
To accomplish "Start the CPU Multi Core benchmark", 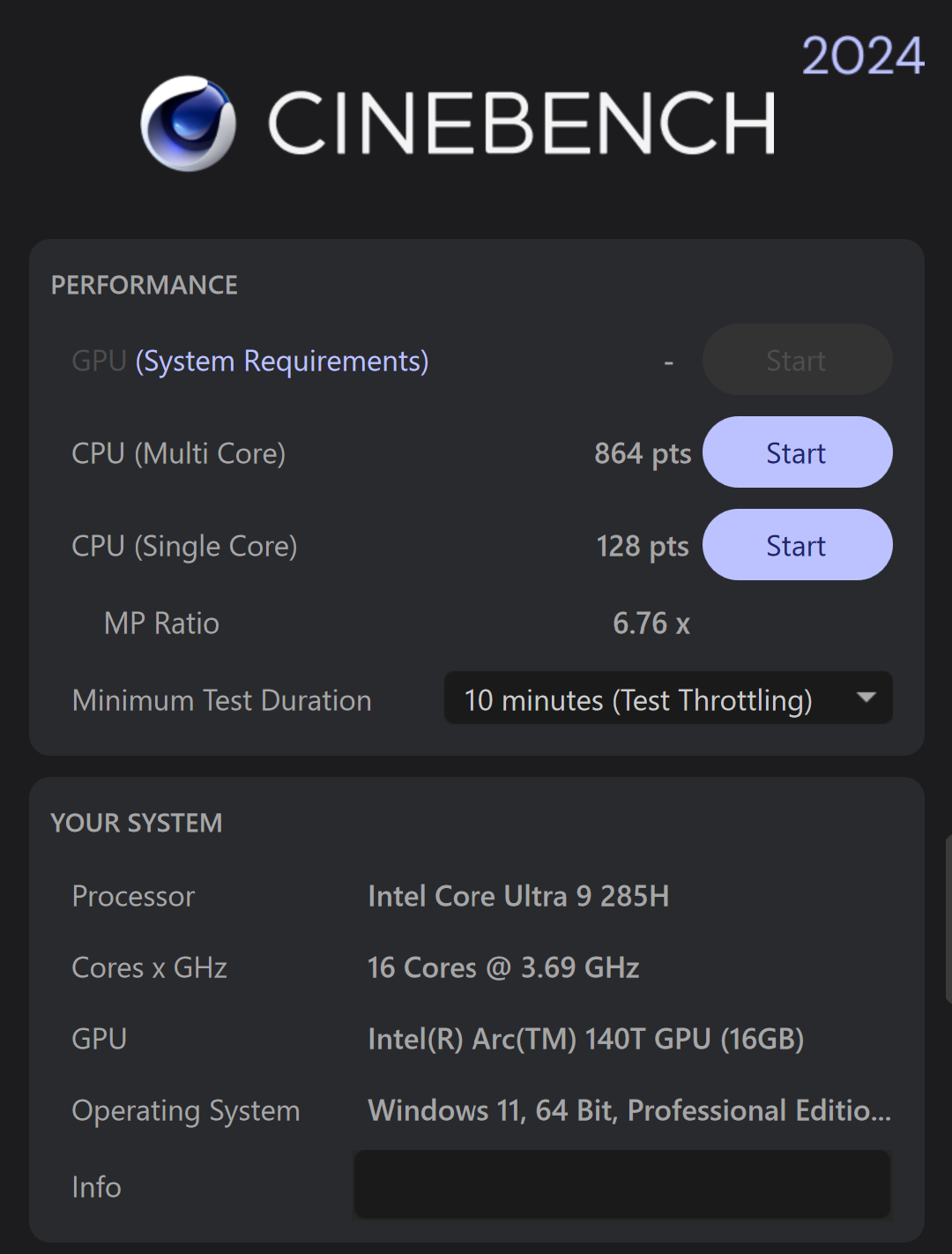I will point(797,452).
